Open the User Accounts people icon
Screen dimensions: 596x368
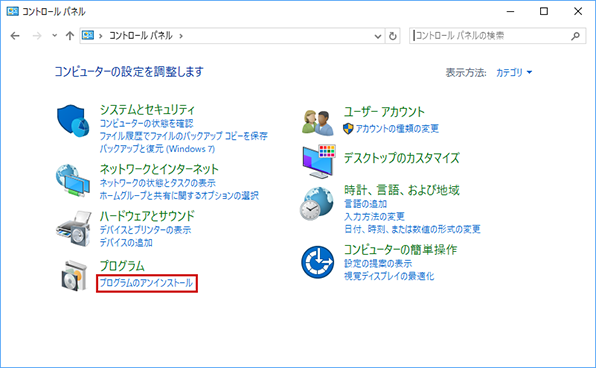pyautogui.click(x=318, y=122)
